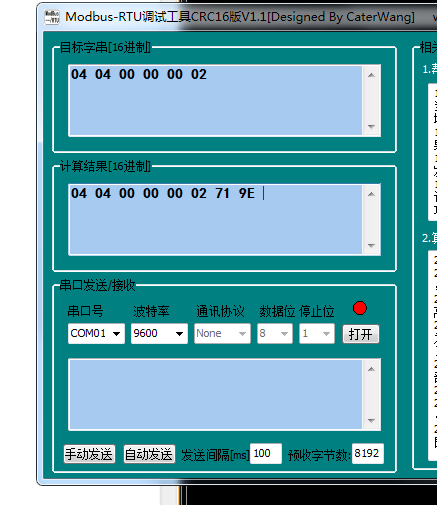The image size is (437, 505).
Task: Open the data bits dropdown showing 8
Action: click(x=275, y=333)
